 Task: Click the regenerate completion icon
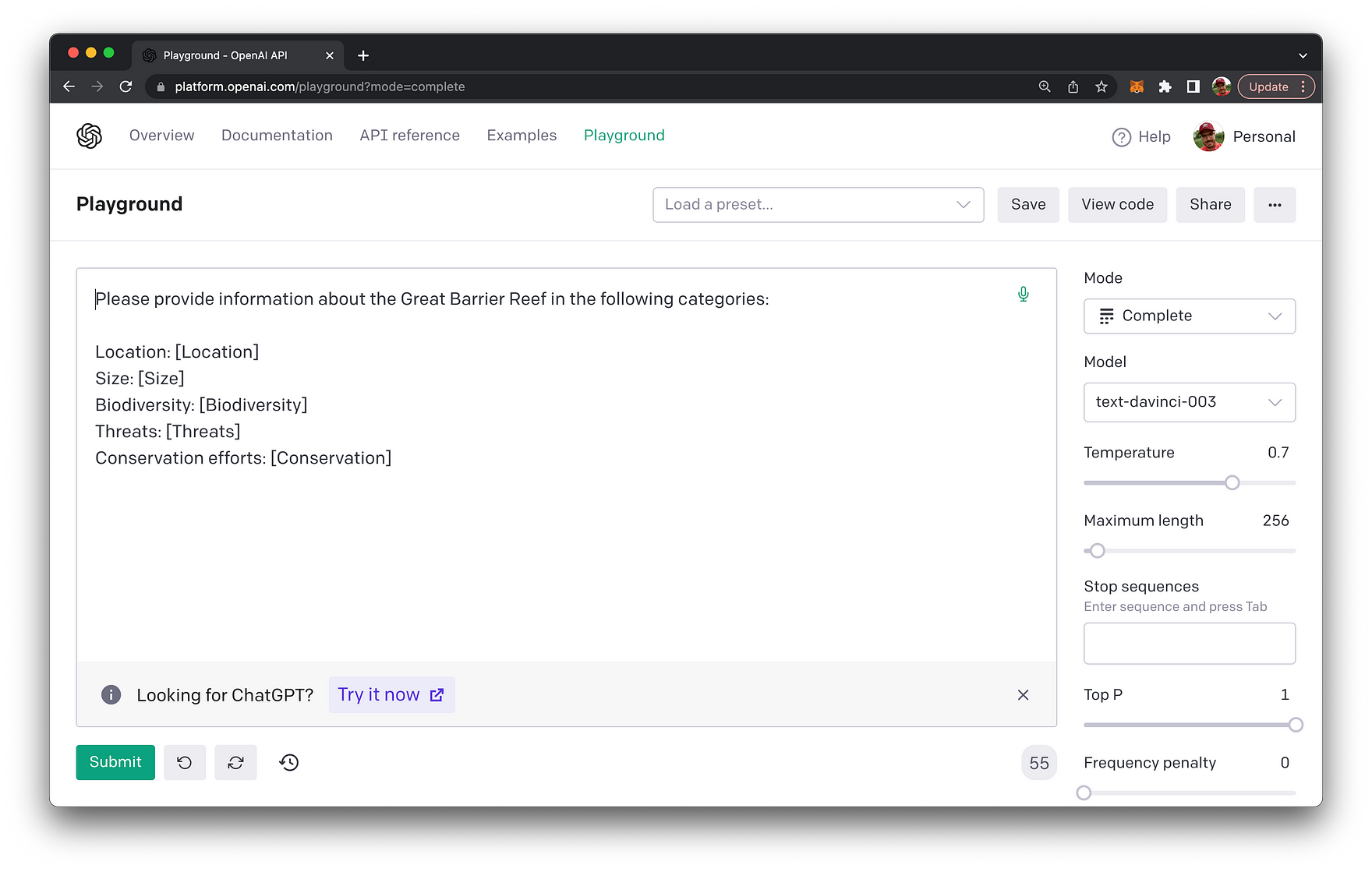click(236, 763)
